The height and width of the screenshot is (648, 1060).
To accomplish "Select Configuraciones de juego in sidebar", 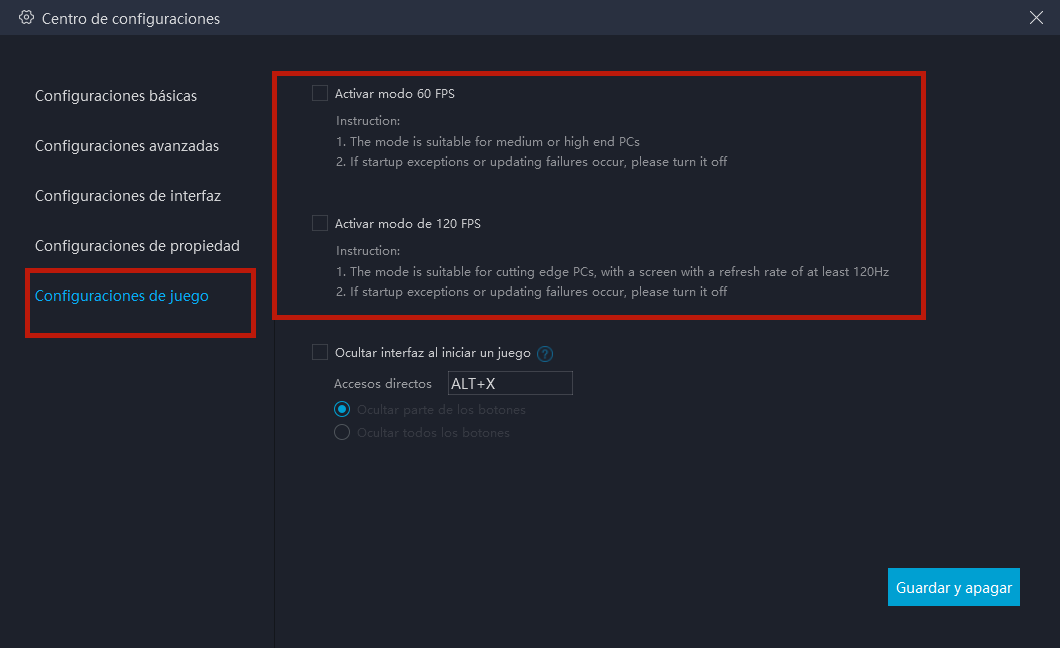I will pos(122,296).
